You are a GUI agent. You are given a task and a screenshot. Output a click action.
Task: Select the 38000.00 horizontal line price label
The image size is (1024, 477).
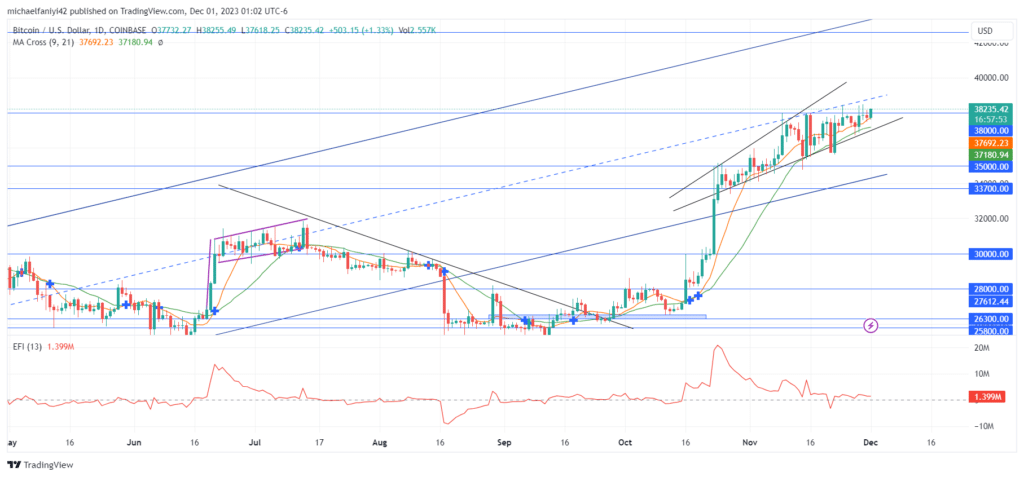pyautogui.click(x=991, y=131)
